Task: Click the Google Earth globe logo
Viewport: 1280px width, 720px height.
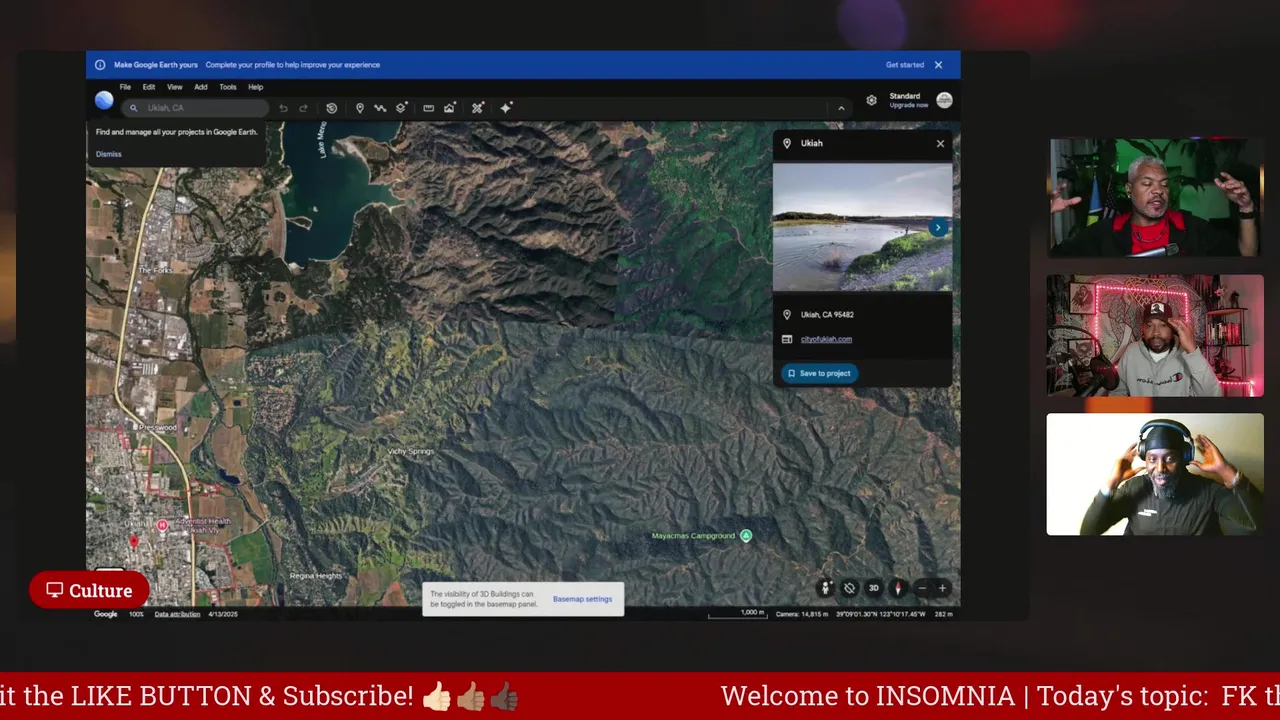Action: [104, 100]
